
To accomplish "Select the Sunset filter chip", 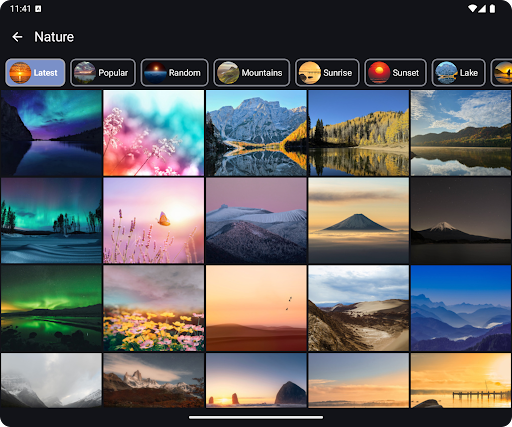I will 396,73.
